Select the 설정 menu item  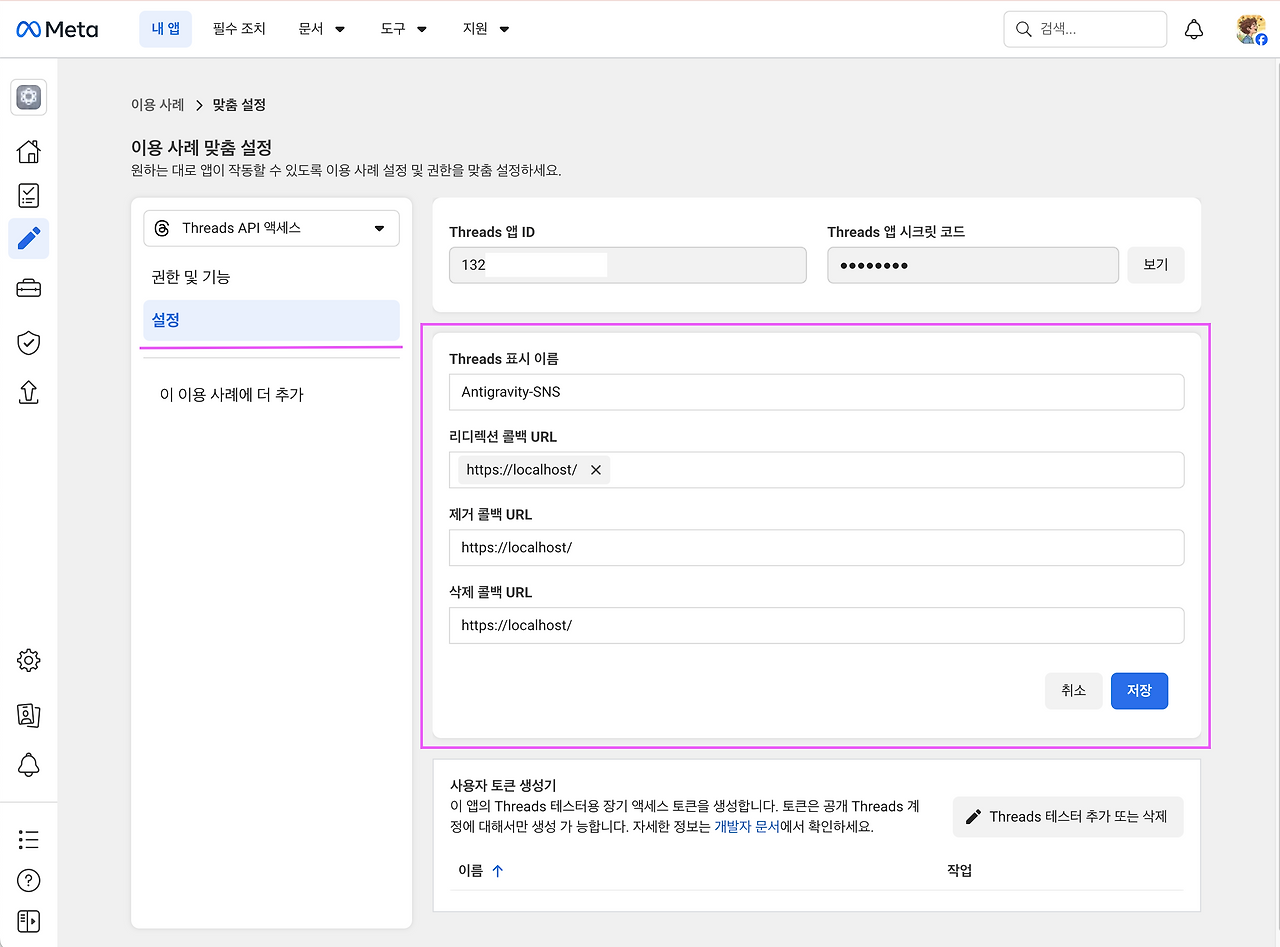pyautogui.click(x=271, y=321)
